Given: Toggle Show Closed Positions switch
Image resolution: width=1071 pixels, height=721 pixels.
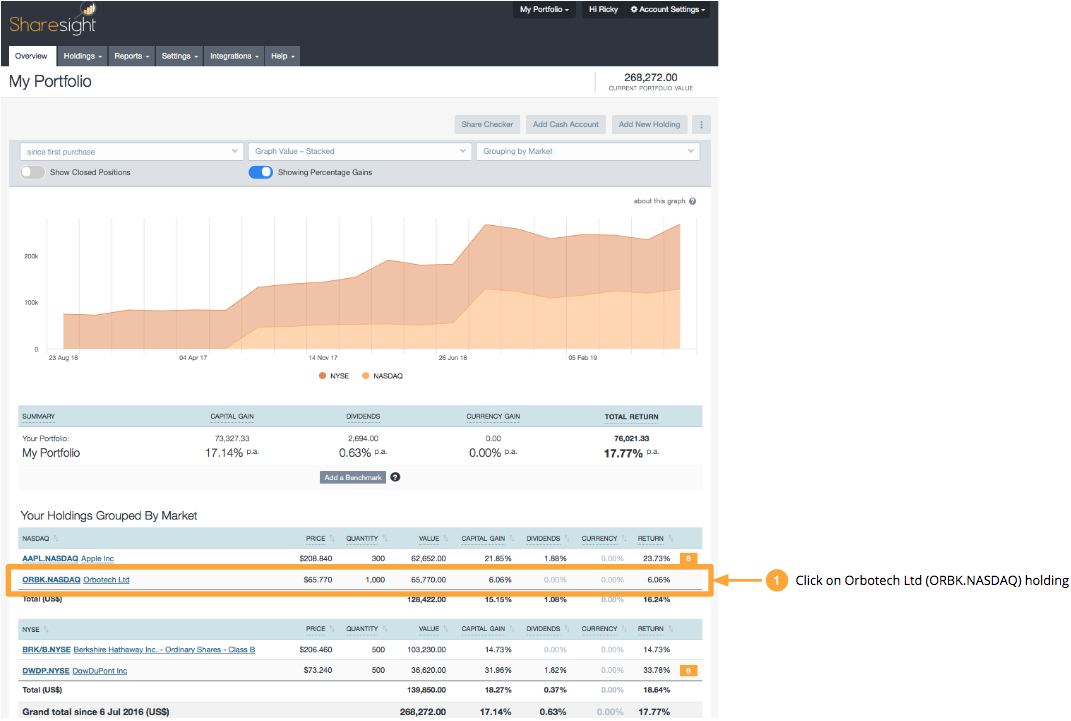Looking at the screenshot, I should pos(32,172).
